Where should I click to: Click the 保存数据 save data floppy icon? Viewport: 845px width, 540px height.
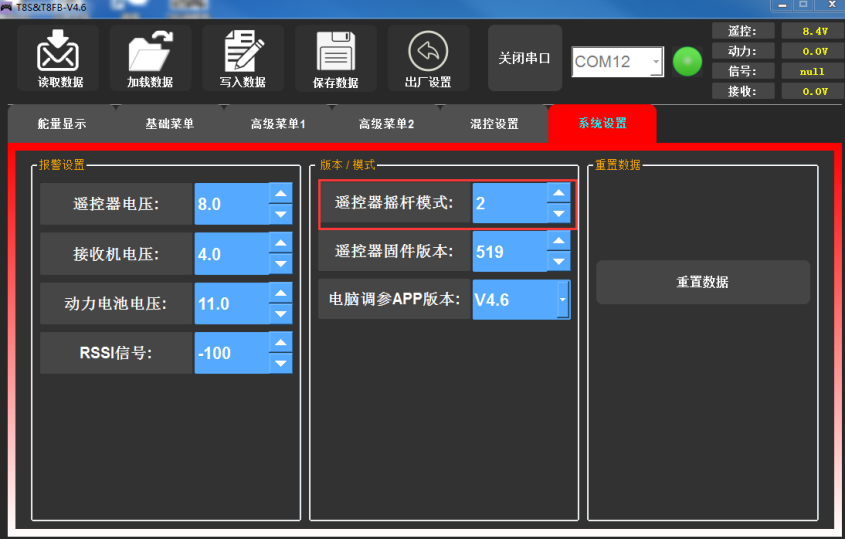point(336,51)
